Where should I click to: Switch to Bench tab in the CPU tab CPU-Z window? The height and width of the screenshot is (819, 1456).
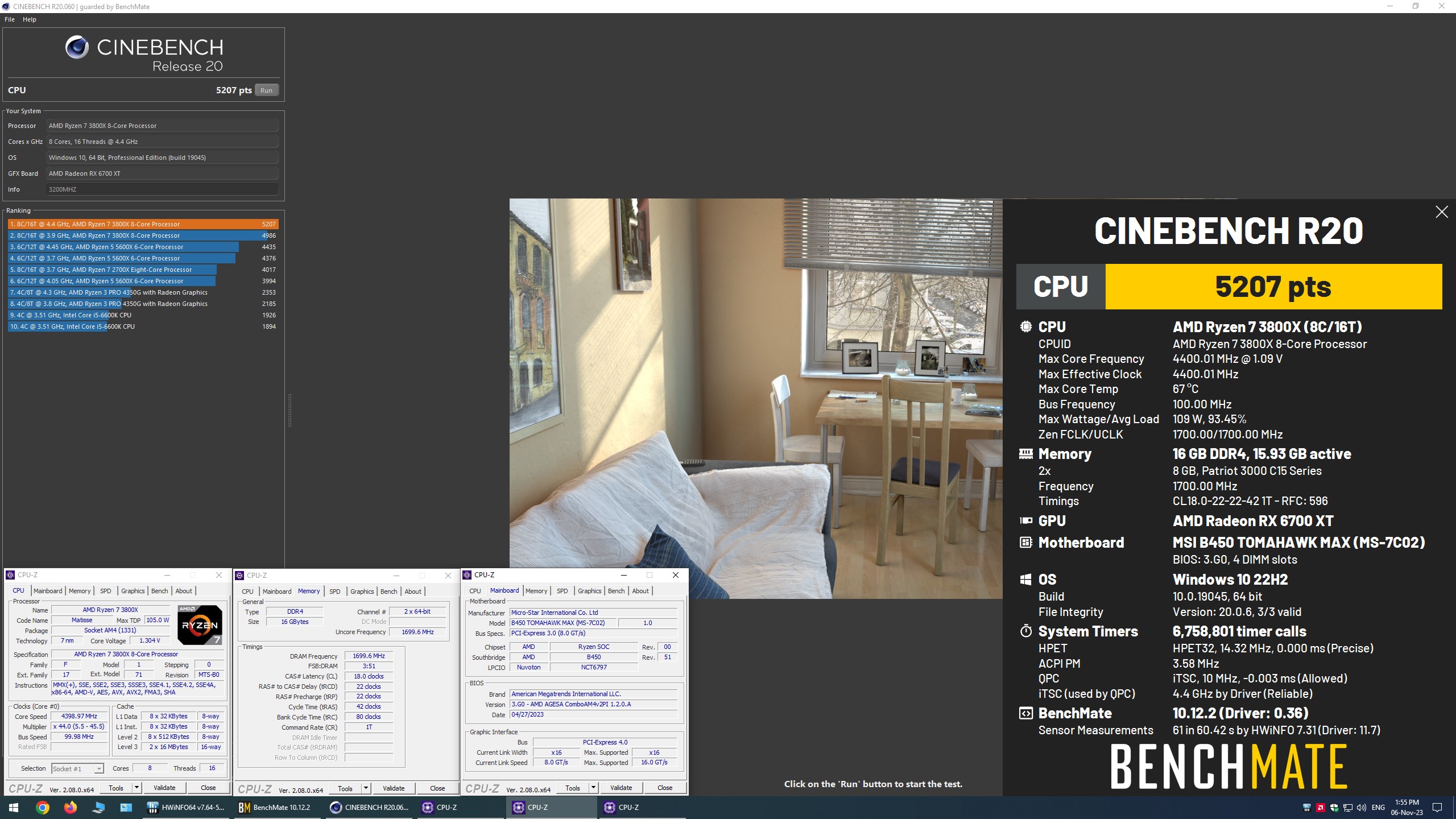(x=160, y=591)
